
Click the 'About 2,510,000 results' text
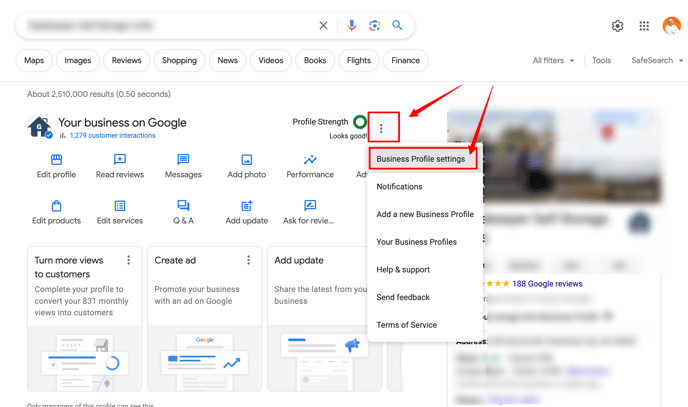tap(99, 94)
